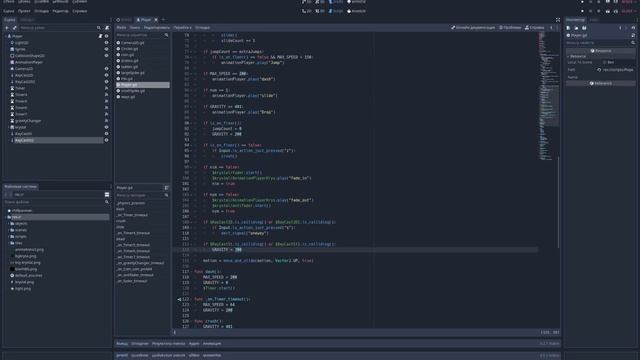The width and height of the screenshot is (640, 360).
Task: Collapse the Resource section in Inspector
Action: pyautogui.click(x=569, y=56)
